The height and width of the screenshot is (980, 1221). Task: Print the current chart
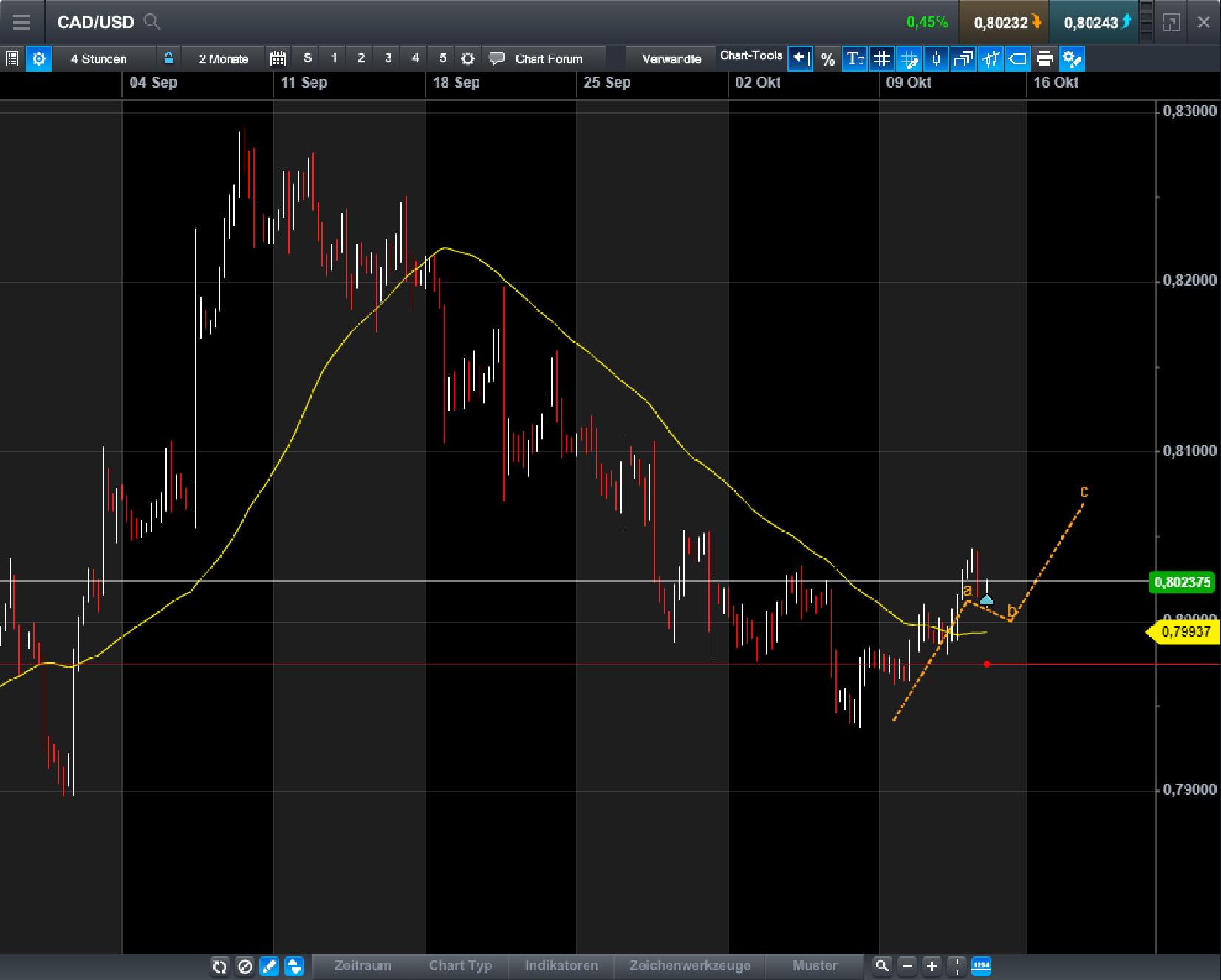pyautogui.click(x=1045, y=58)
